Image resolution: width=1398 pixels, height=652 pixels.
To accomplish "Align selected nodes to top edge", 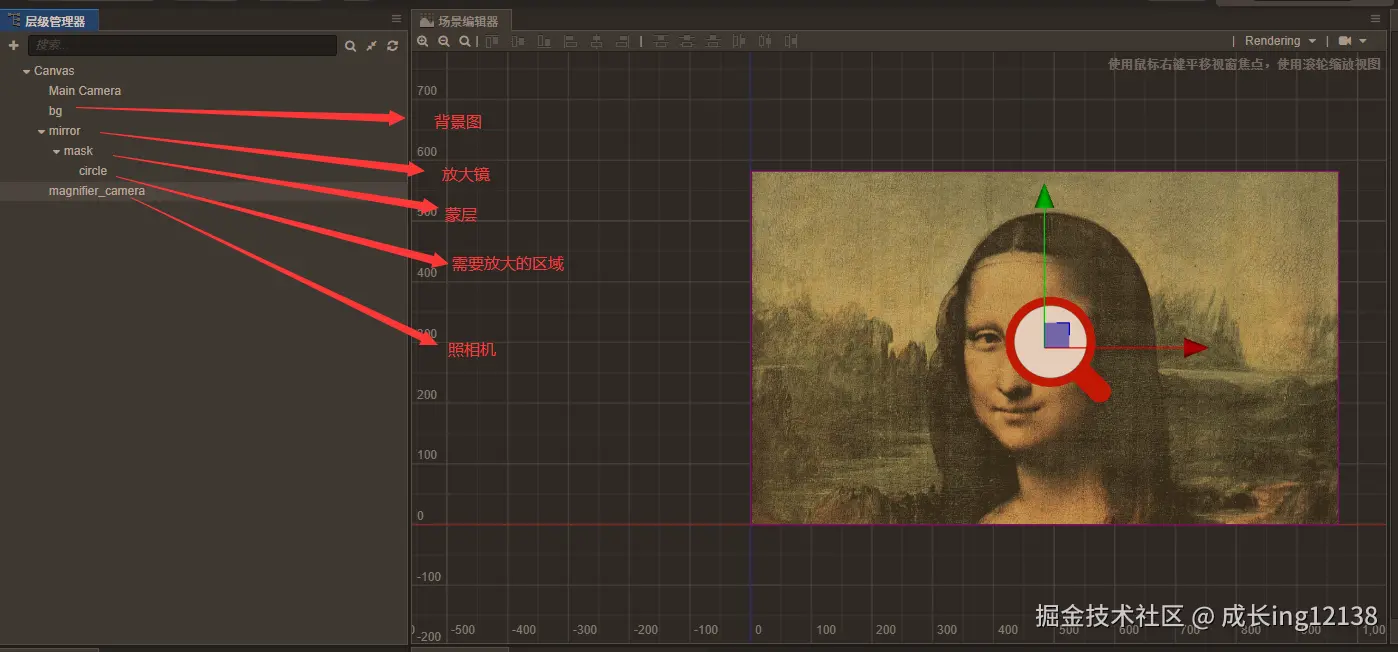I will pos(492,41).
